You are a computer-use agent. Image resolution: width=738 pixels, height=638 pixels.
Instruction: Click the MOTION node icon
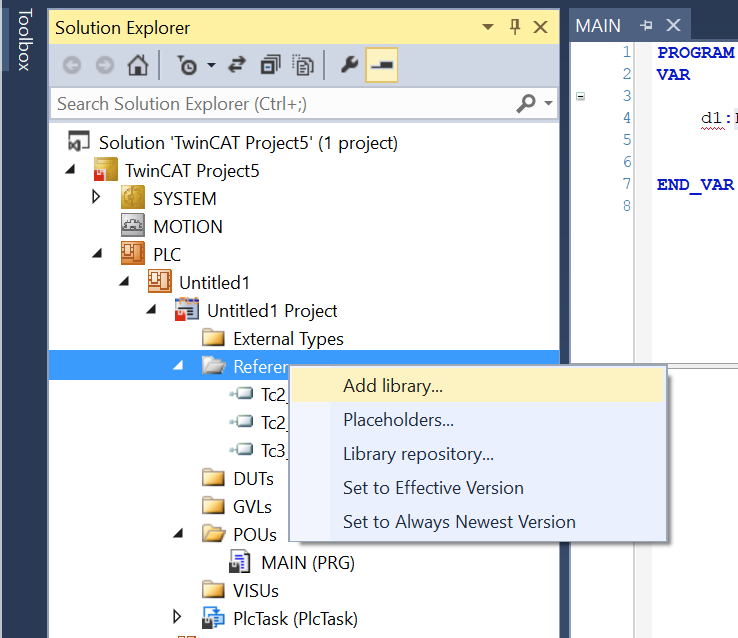coord(133,225)
